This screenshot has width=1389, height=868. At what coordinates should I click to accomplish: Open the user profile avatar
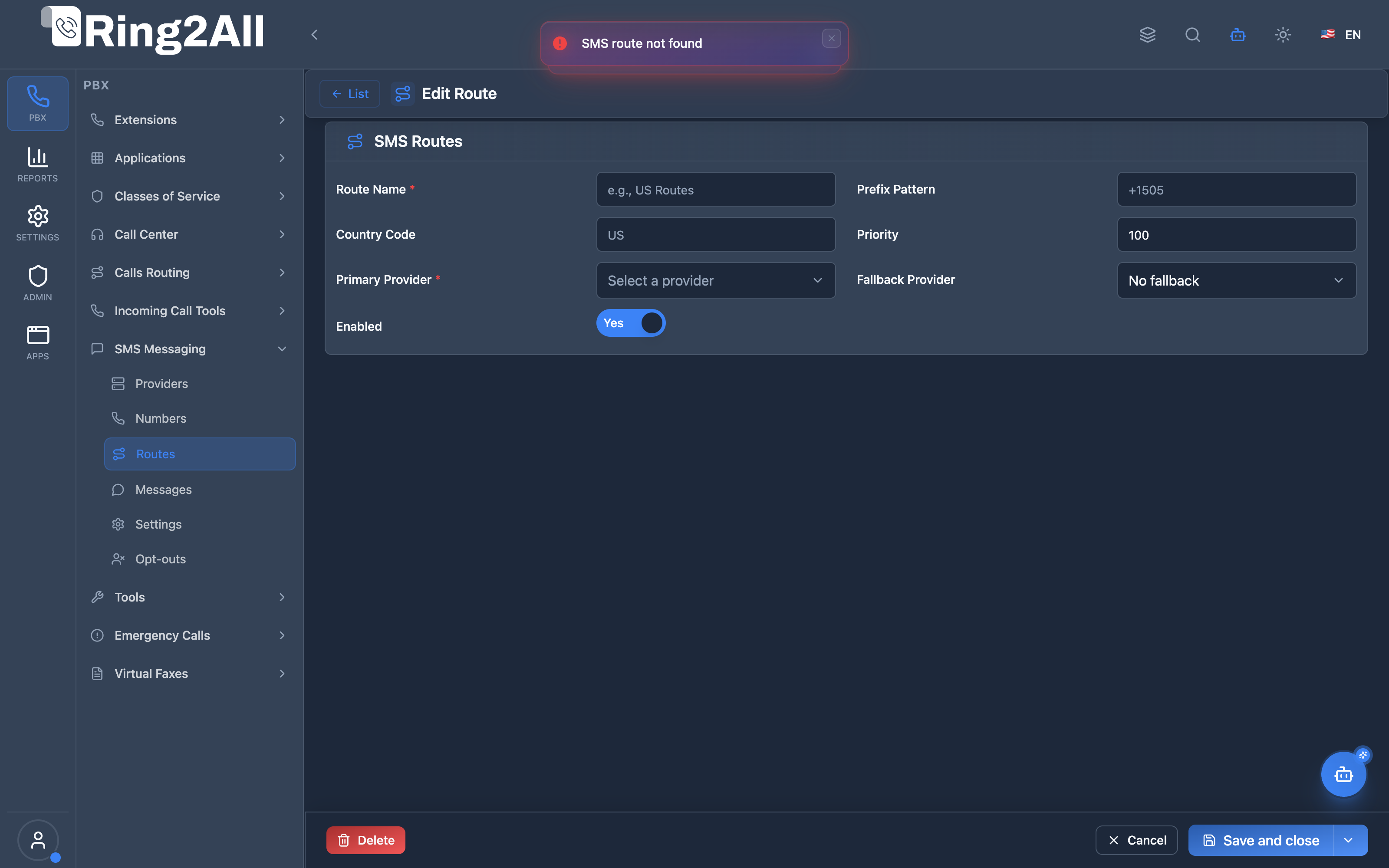pyautogui.click(x=38, y=841)
